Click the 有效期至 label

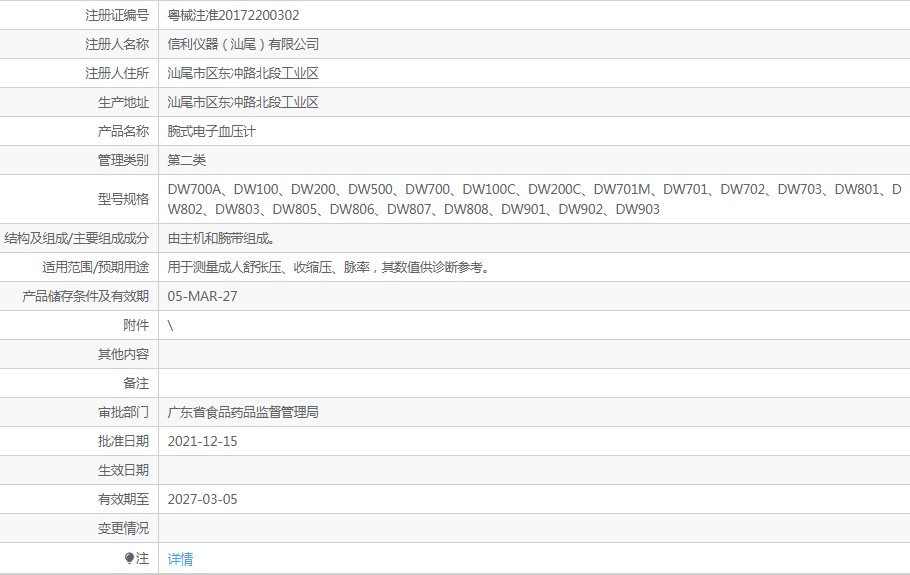[124, 499]
